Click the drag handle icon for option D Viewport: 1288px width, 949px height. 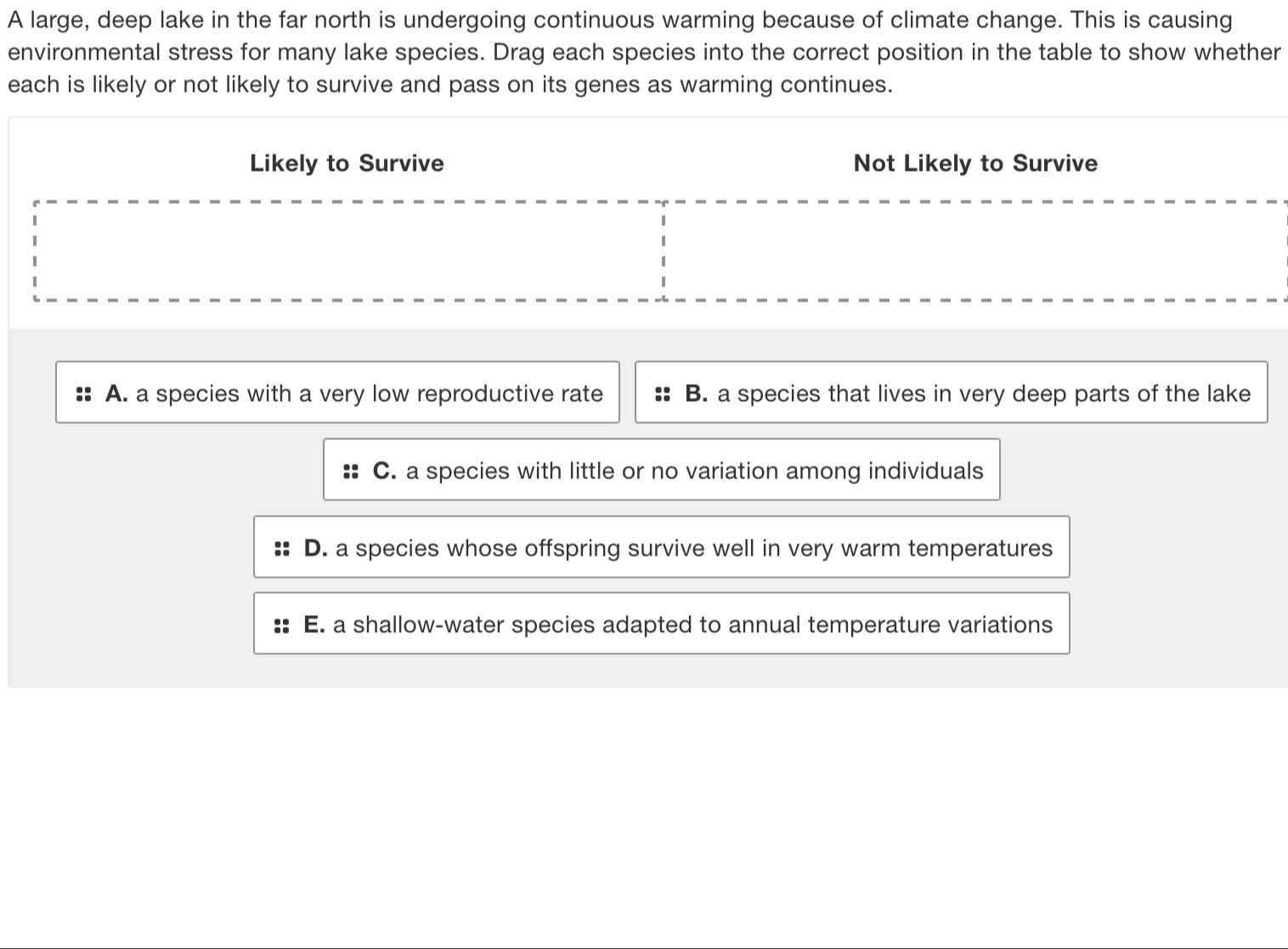282,549
